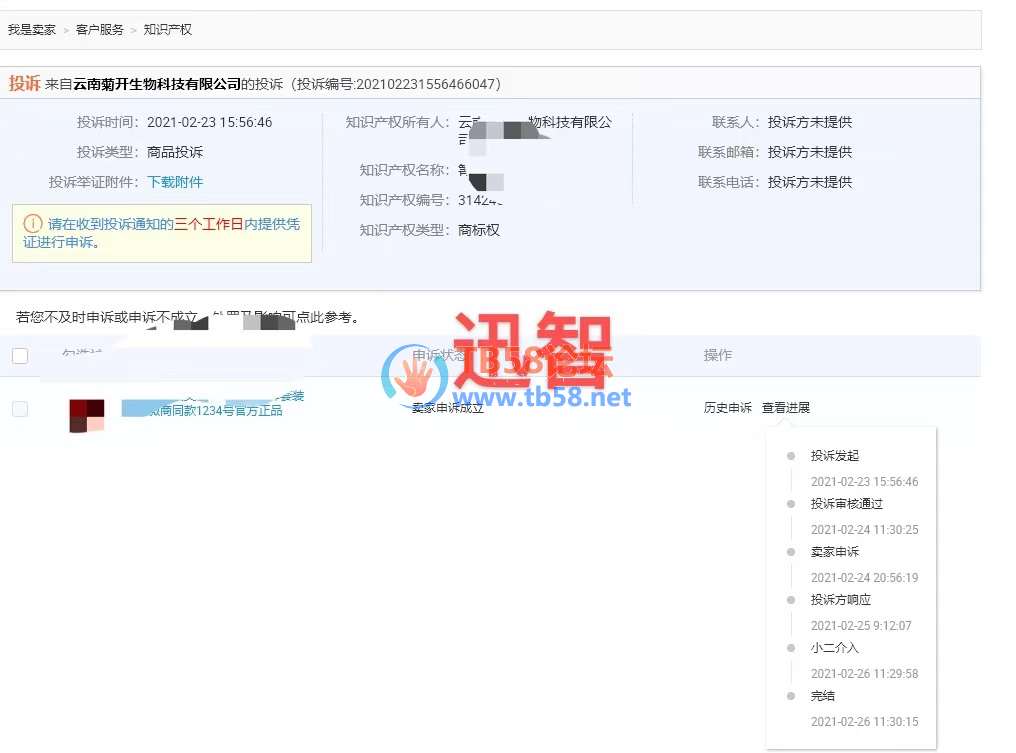Screen dimensions: 1016x753
Task: Follow the 点此参考 reference link
Action: [324, 317]
